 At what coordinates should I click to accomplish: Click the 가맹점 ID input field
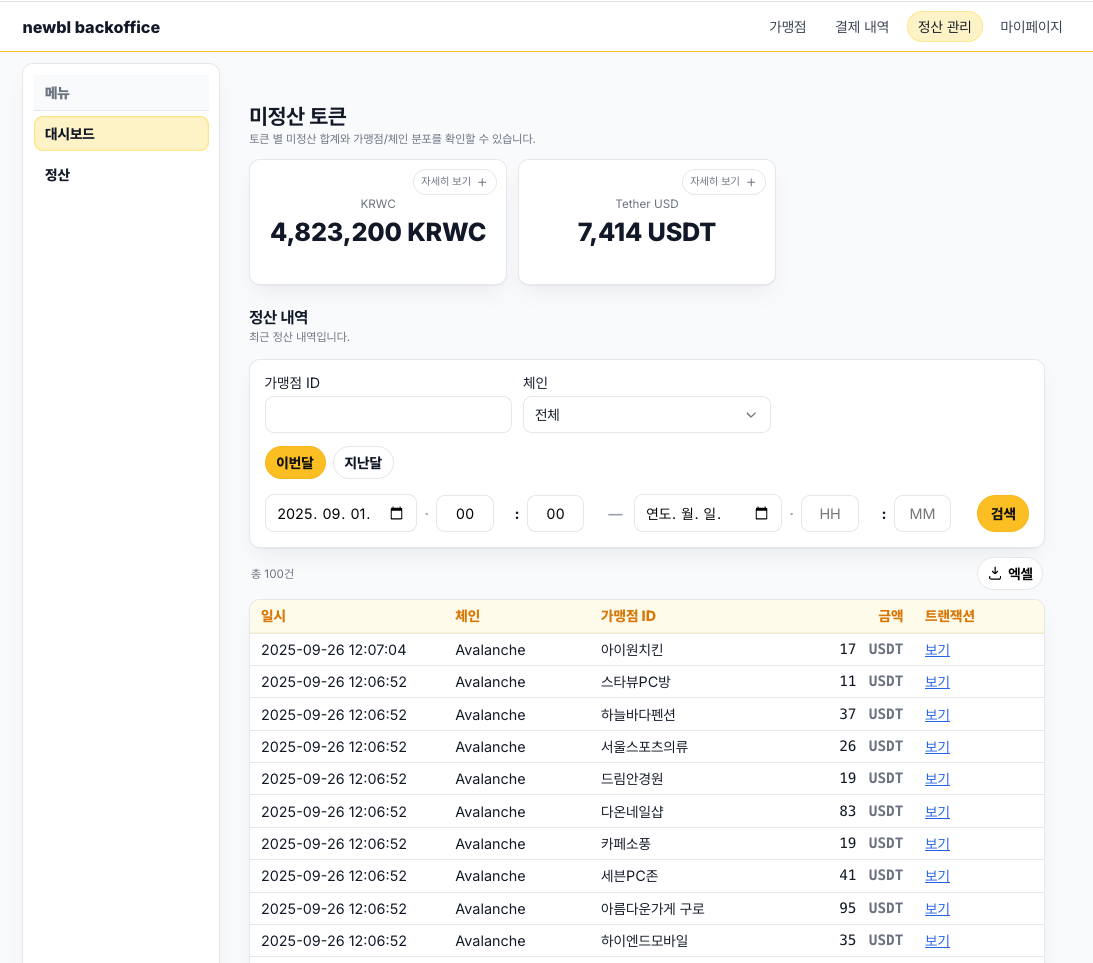[x=388, y=415]
